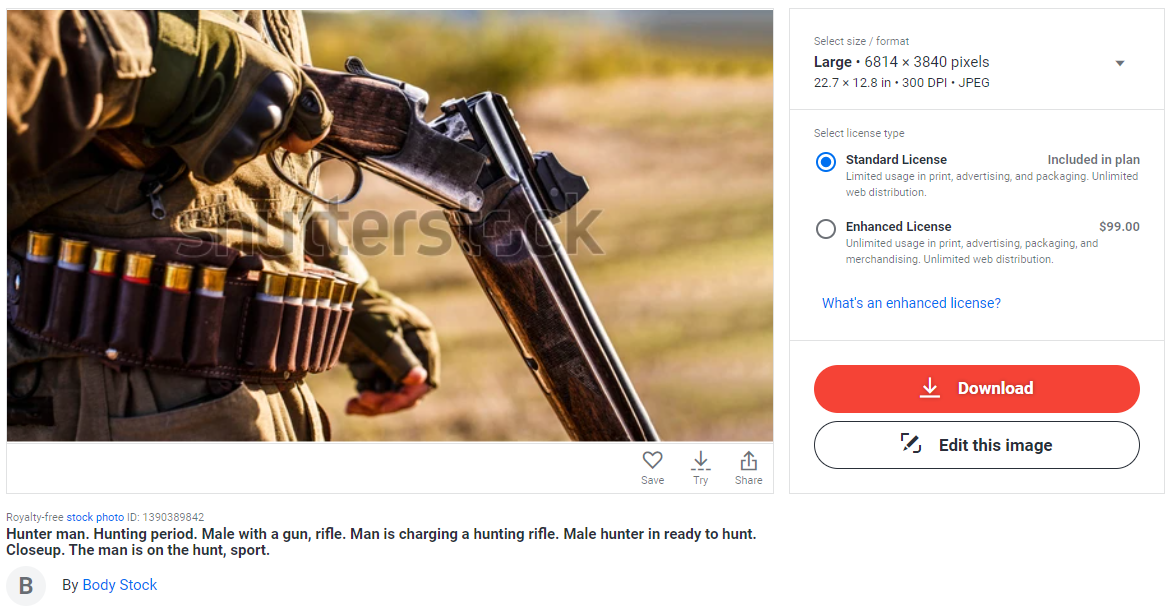Save image with the heart icon
1168x614 pixels.
pyautogui.click(x=653, y=460)
